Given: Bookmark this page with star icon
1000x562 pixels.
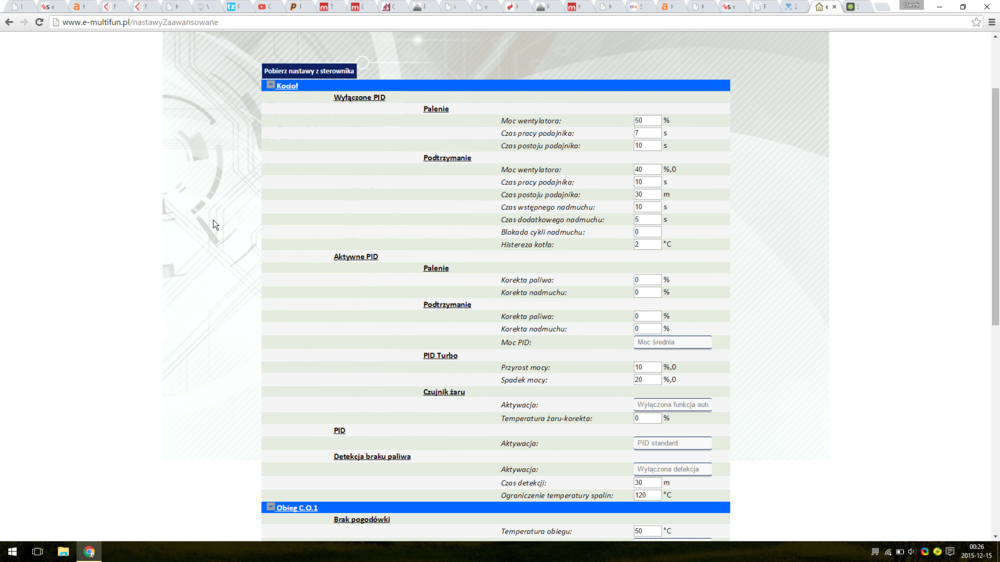Looking at the screenshot, I should (x=976, y=22).
